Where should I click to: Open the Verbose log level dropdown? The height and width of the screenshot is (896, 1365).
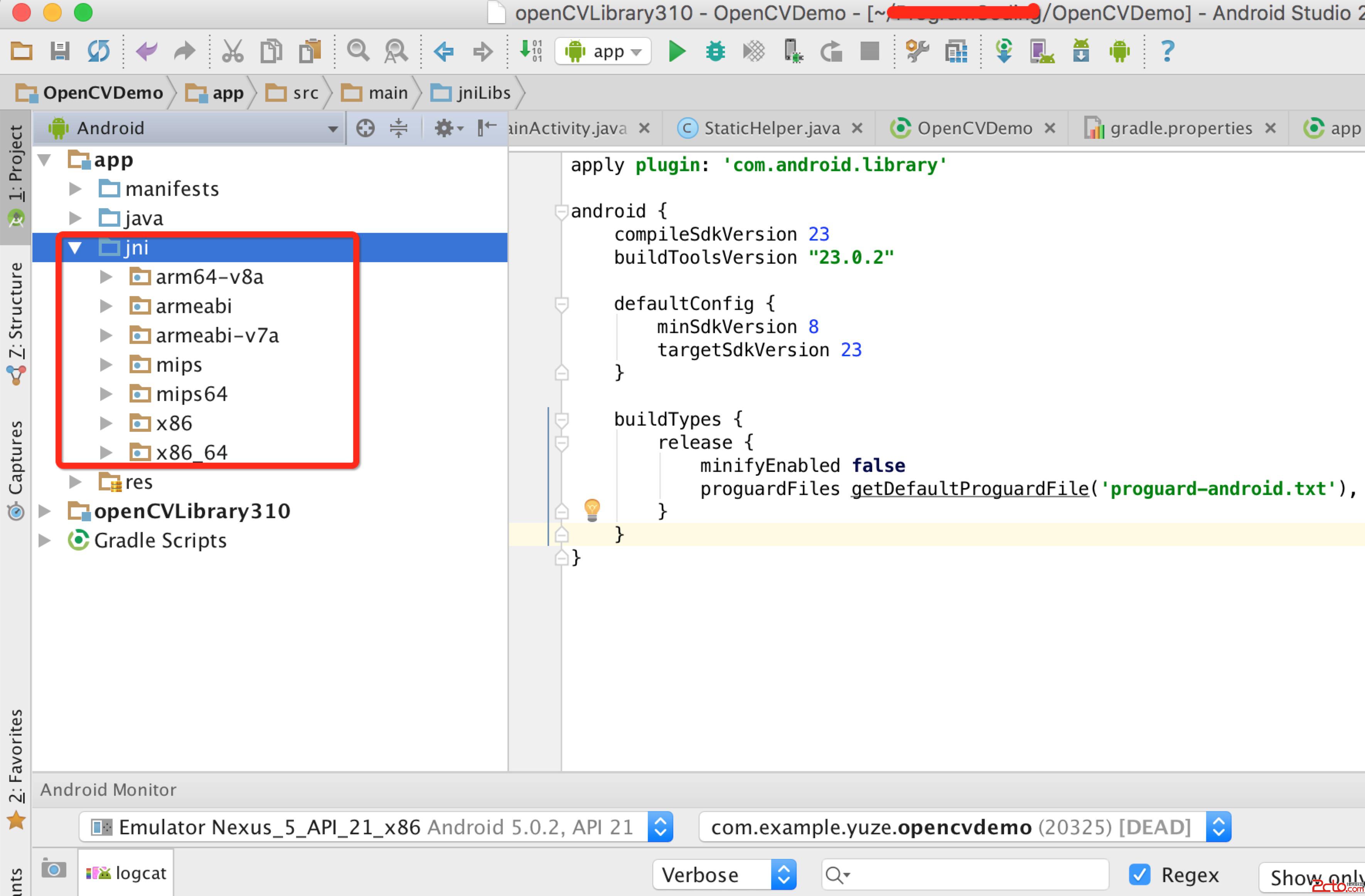(725, 875)
